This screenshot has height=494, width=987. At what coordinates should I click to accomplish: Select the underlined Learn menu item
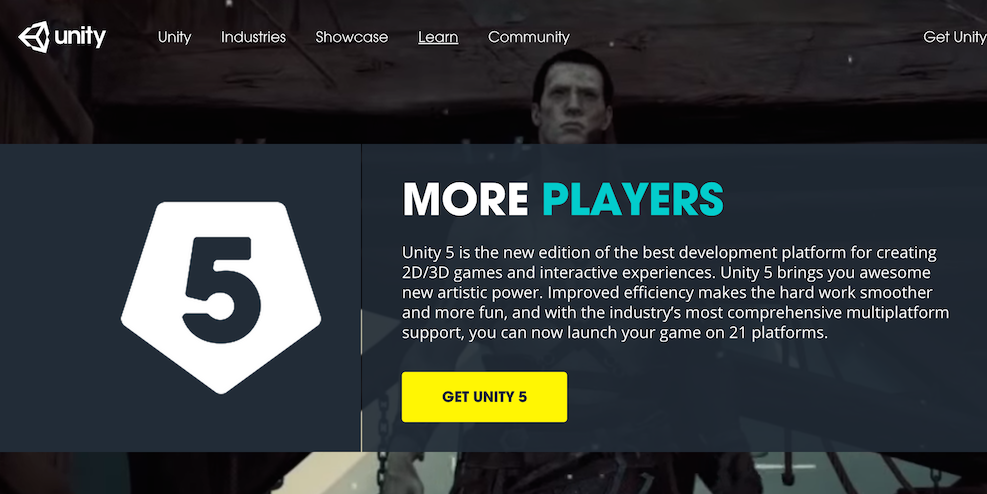pyautogui.click(x=438, y=37)
